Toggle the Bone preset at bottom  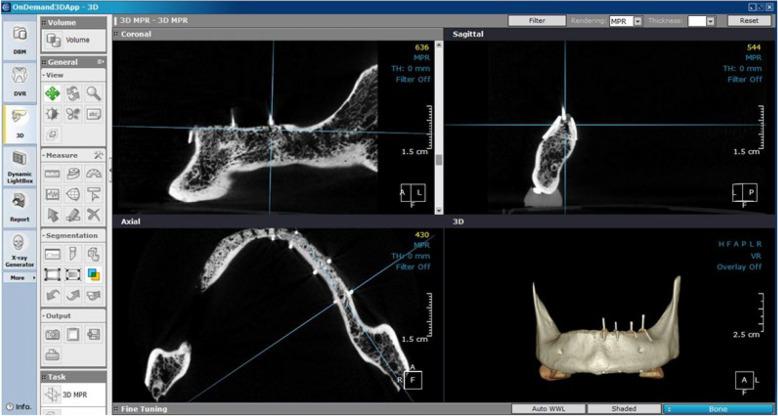[718, 409]
